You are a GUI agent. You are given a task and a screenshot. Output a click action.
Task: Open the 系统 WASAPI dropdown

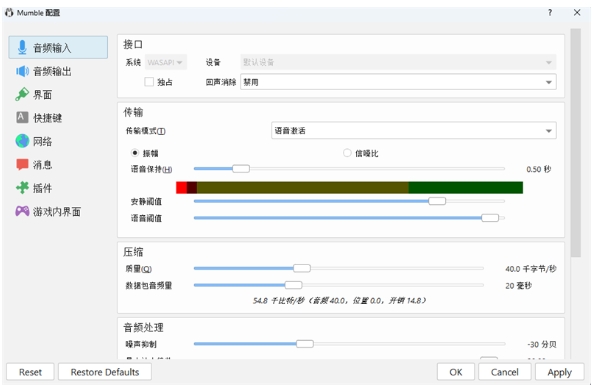(x=166, y=62)
